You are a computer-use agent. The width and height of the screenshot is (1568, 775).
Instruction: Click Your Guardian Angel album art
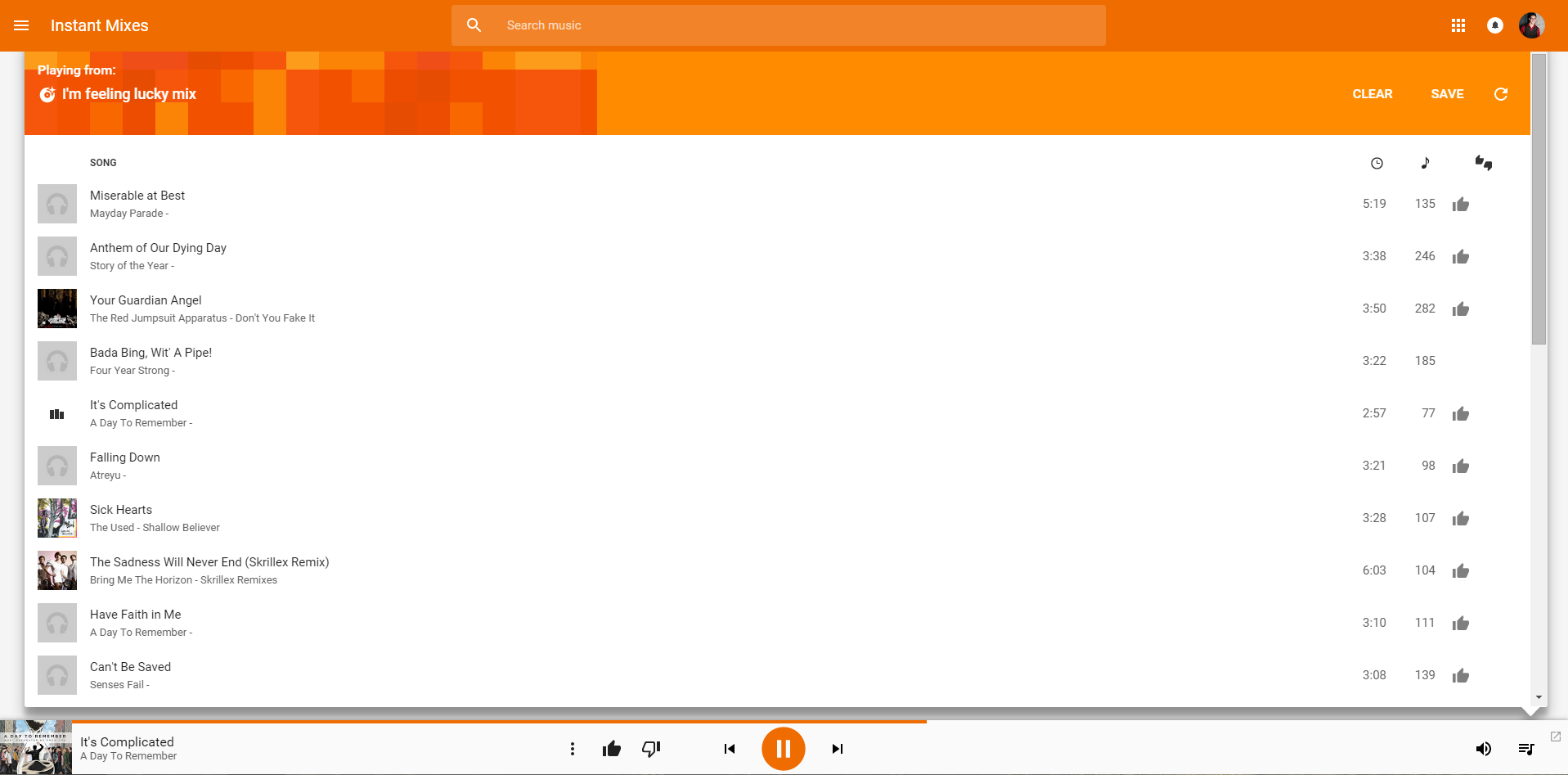[x=57, y=309]
